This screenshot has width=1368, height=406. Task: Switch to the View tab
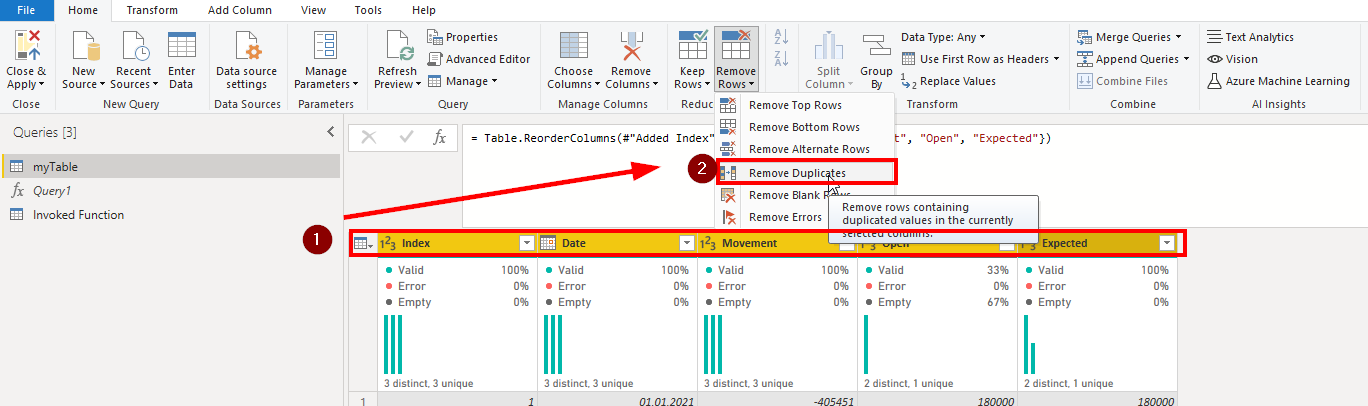(313, 10)
